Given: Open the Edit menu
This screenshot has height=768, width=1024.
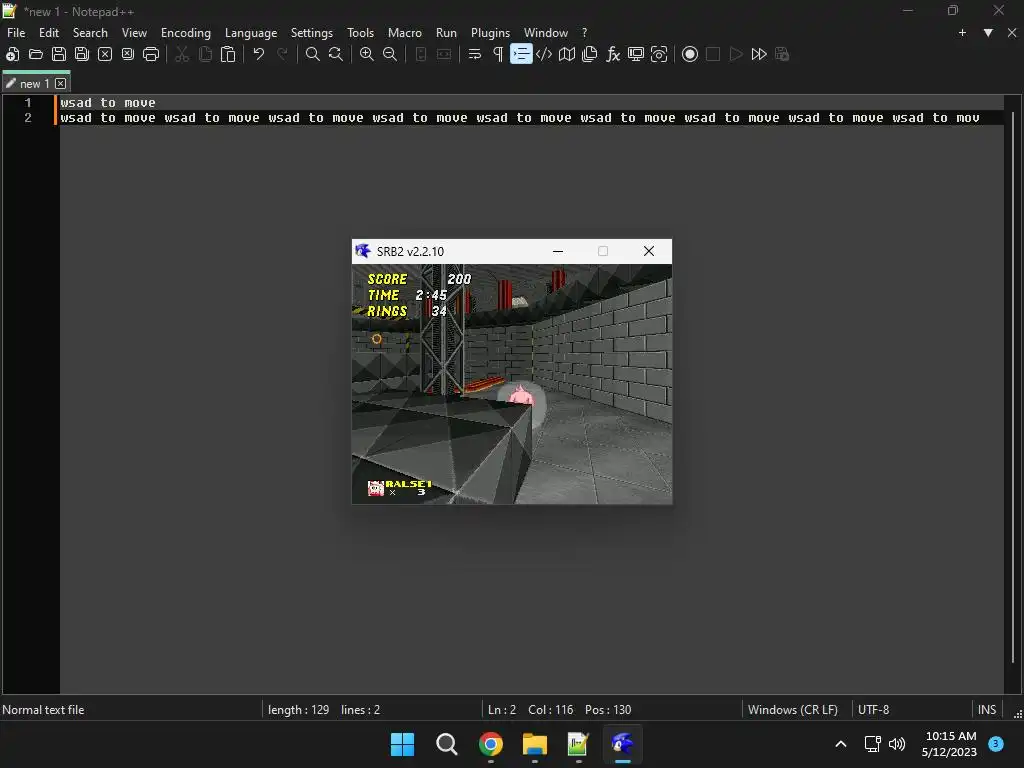Looking at the screenshot, I should (49, 33).
